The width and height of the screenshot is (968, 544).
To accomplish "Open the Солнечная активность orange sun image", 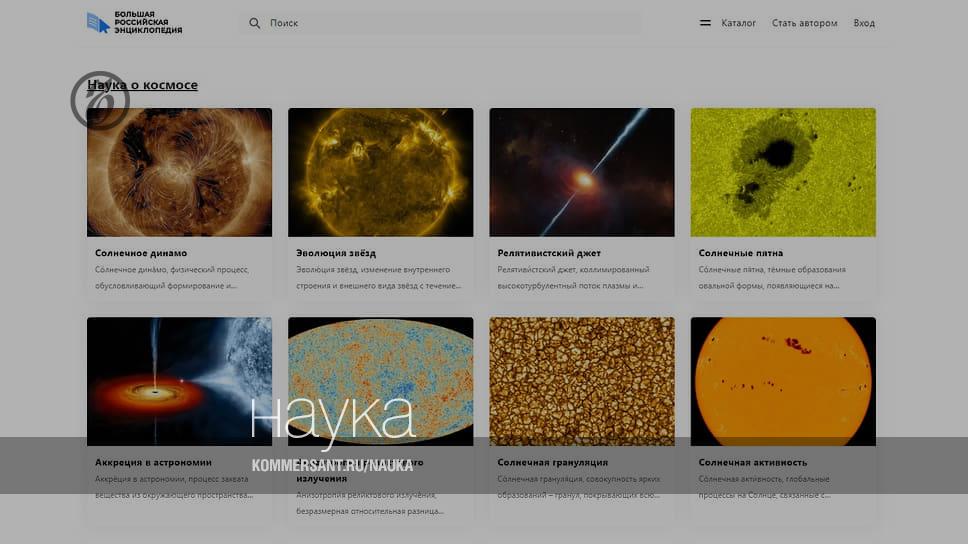I will tap(783, 380).
